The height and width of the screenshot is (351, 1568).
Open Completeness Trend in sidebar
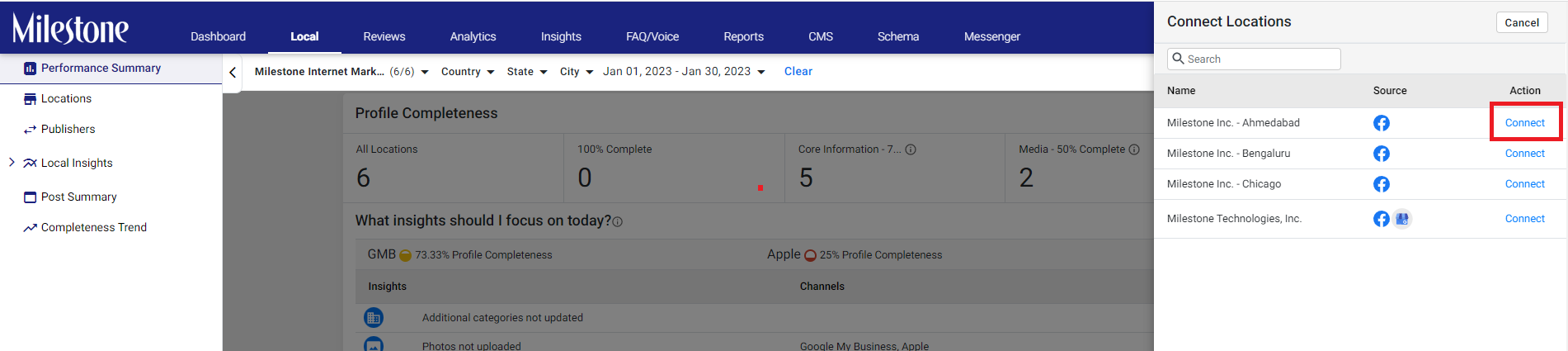click(x=94, y=228)
